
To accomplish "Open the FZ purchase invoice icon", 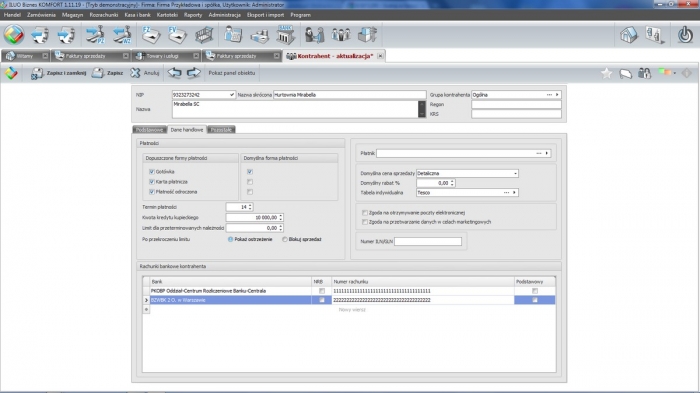I will click(x=151, y=34).
